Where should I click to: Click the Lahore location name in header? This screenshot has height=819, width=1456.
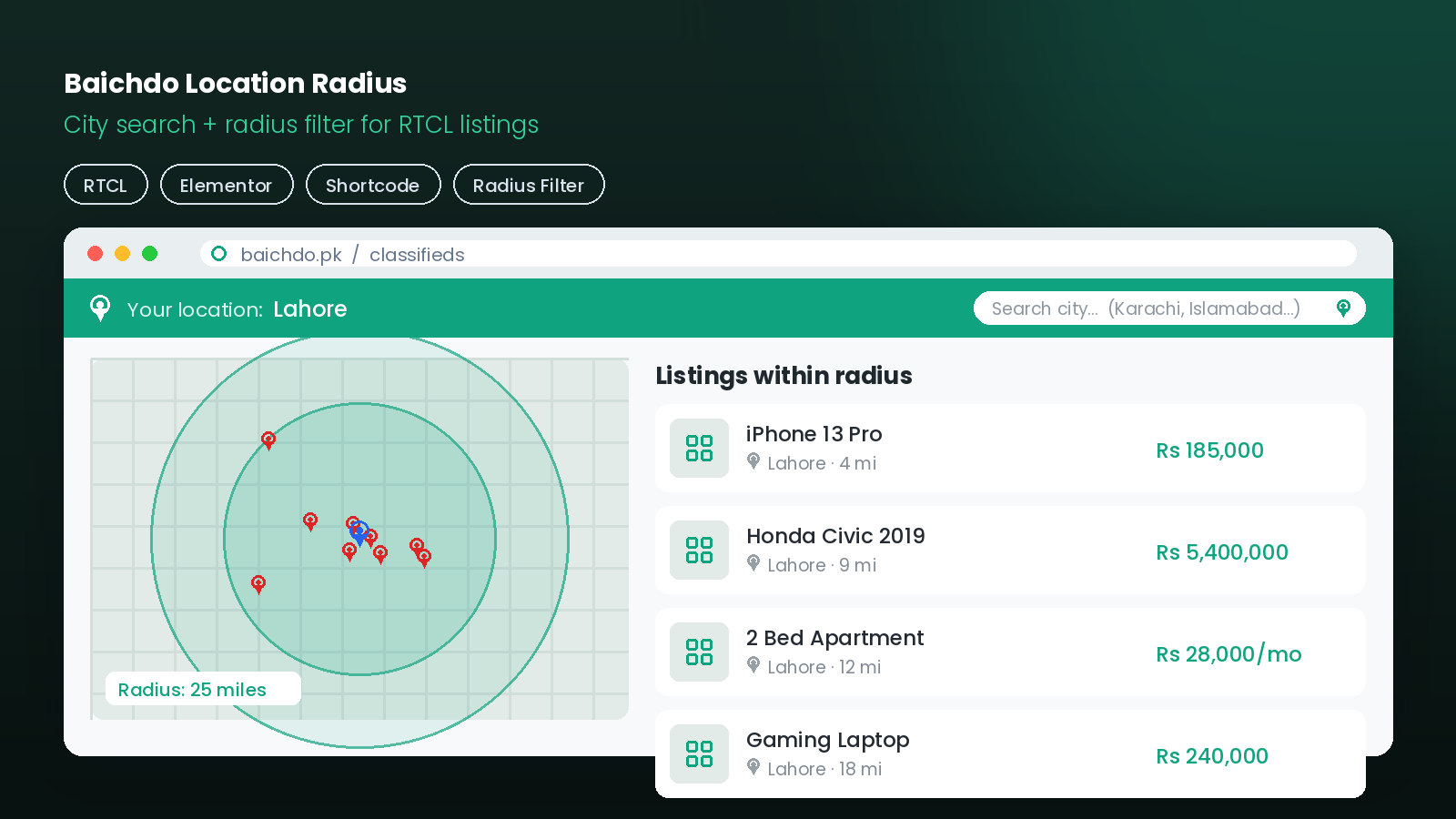[x=309, y=308]
